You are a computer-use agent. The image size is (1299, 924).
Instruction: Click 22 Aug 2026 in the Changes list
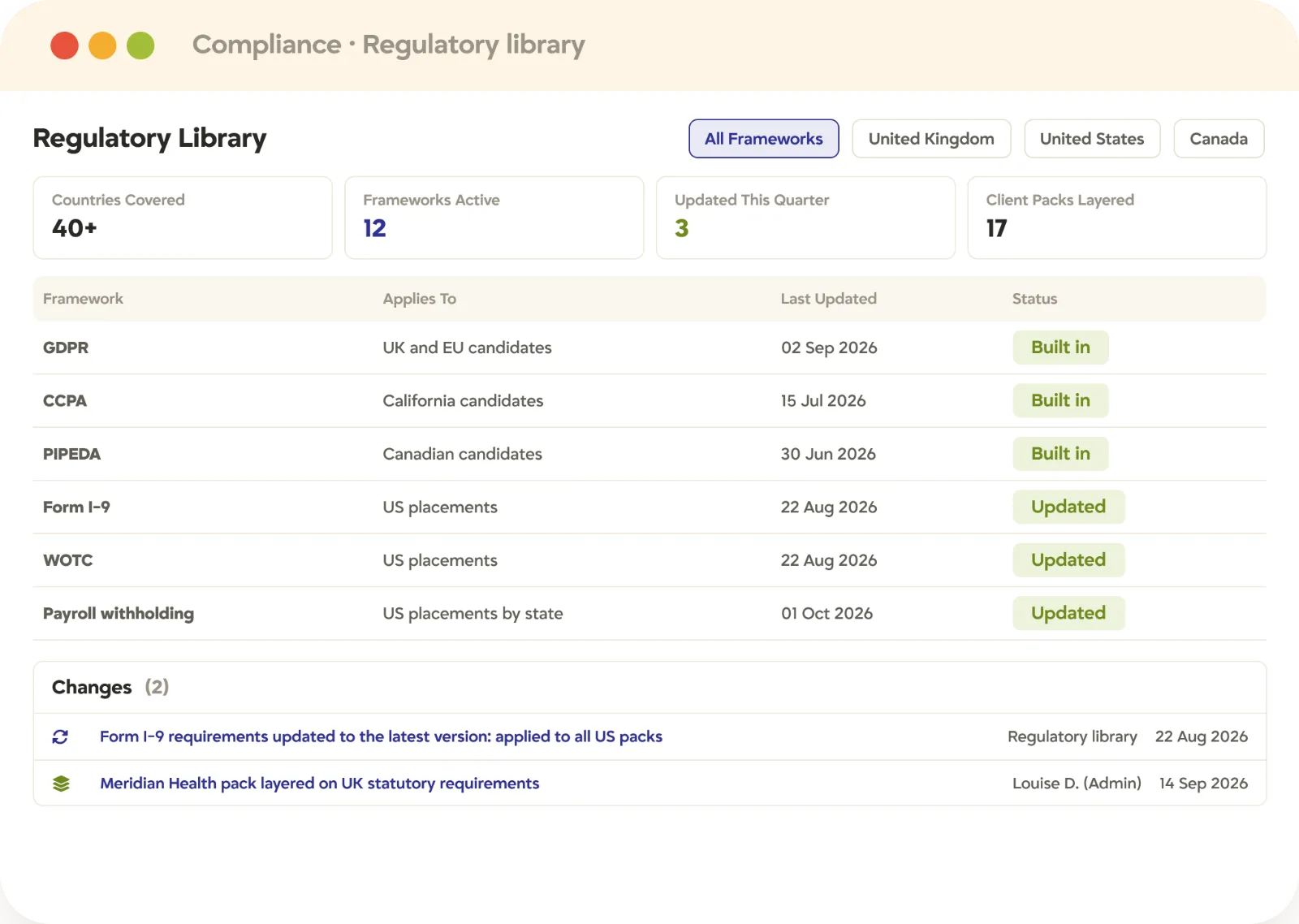1202,736
